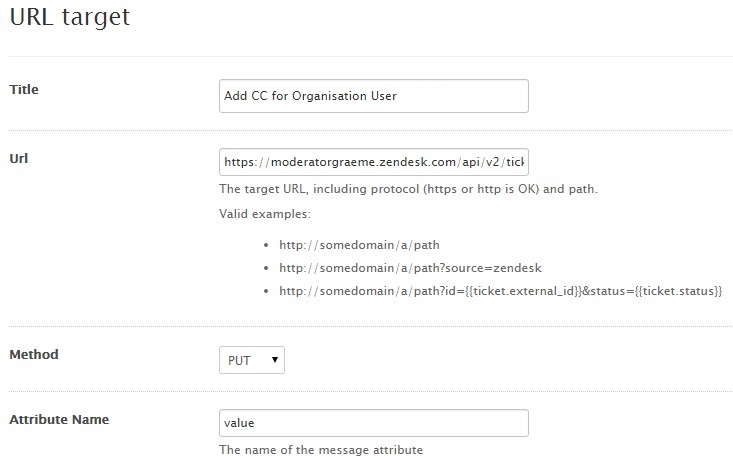The width and height of the screenshot is (733, 456).
Task: Click the 'Attribute Name' field label
Action: [x=59, y=420]
